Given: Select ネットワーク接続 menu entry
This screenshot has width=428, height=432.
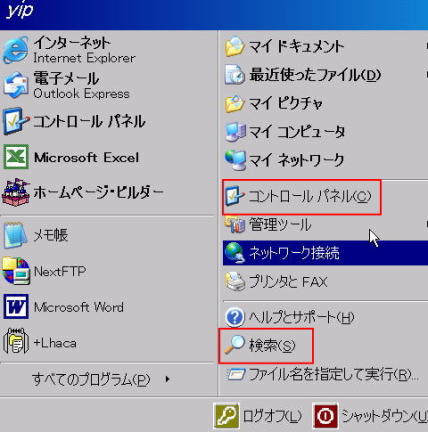Looking at the screenshot, I should tap(325, 253).
